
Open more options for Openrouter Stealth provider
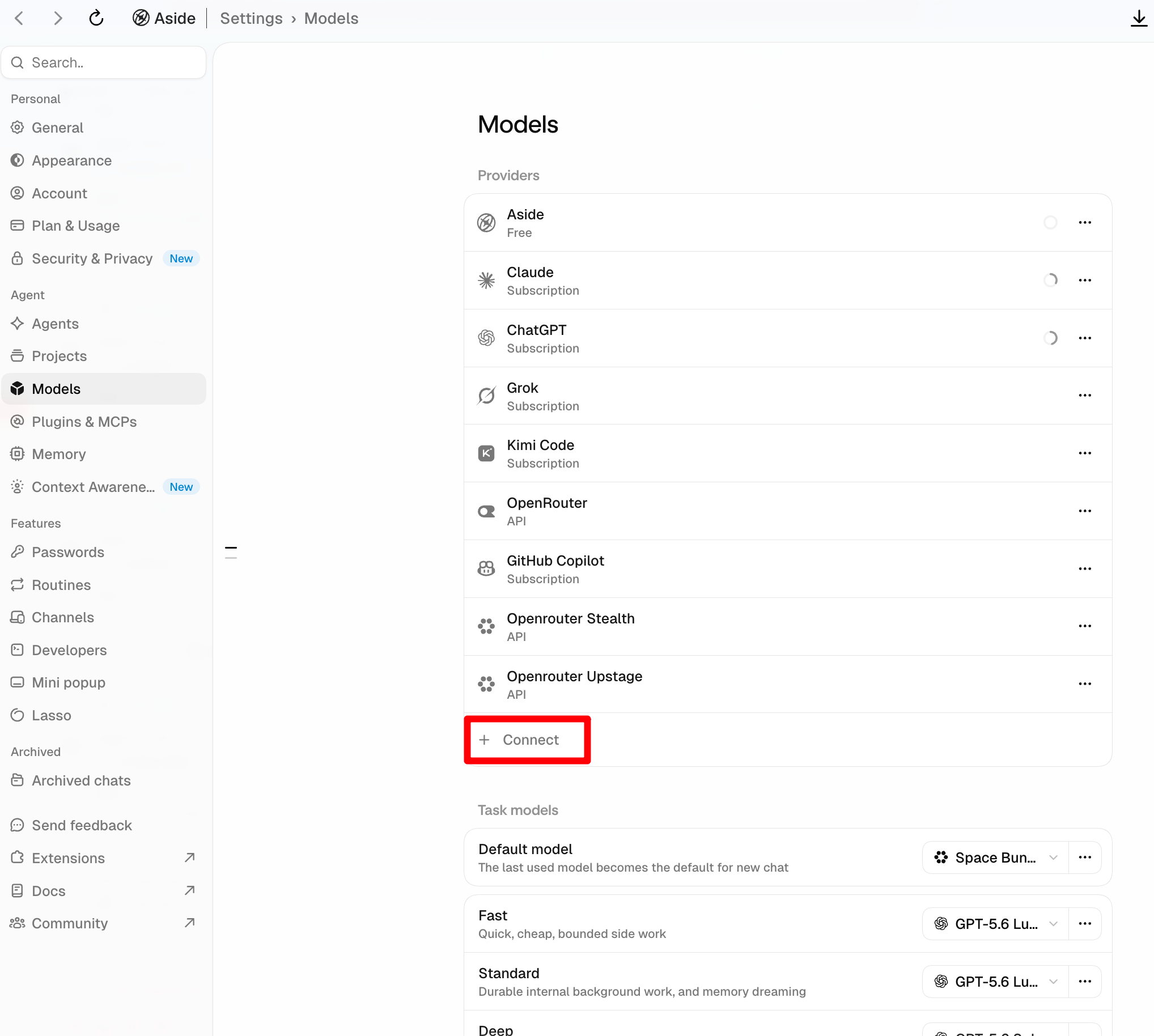1084,626
